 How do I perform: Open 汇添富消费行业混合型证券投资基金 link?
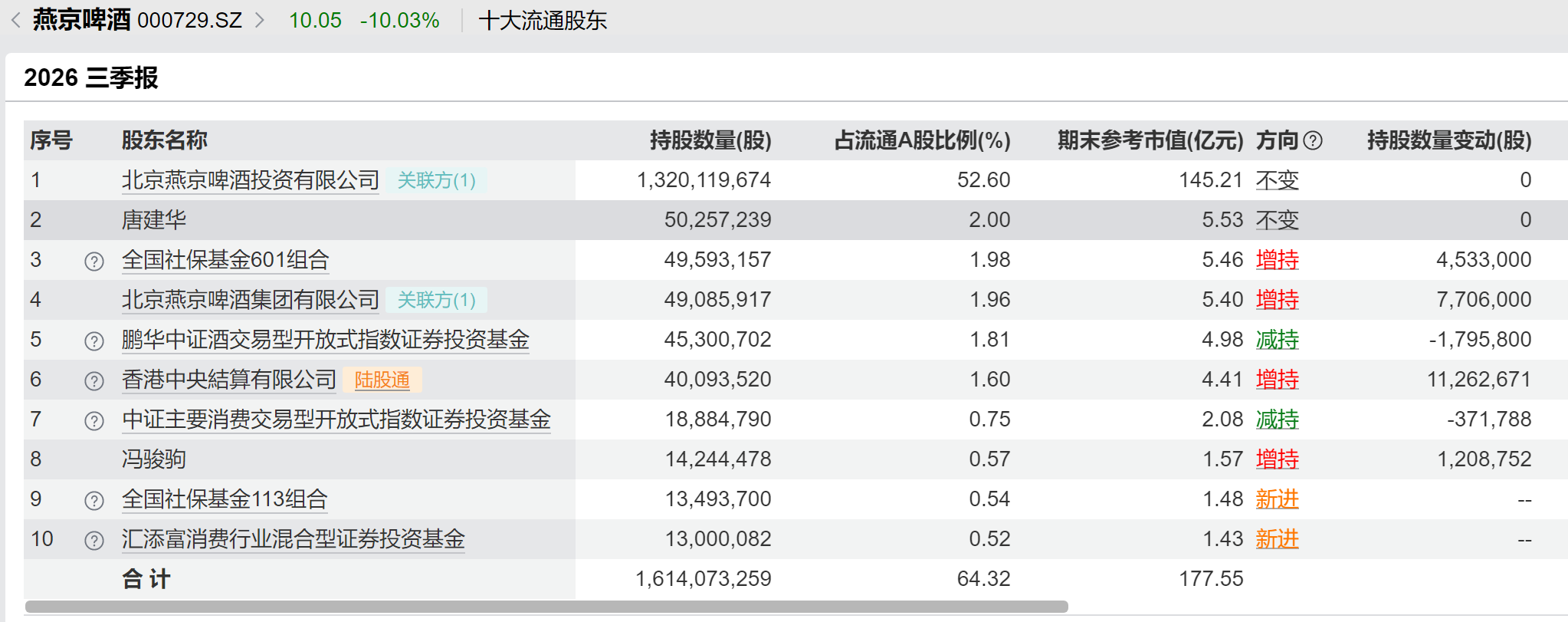[294, 539]
